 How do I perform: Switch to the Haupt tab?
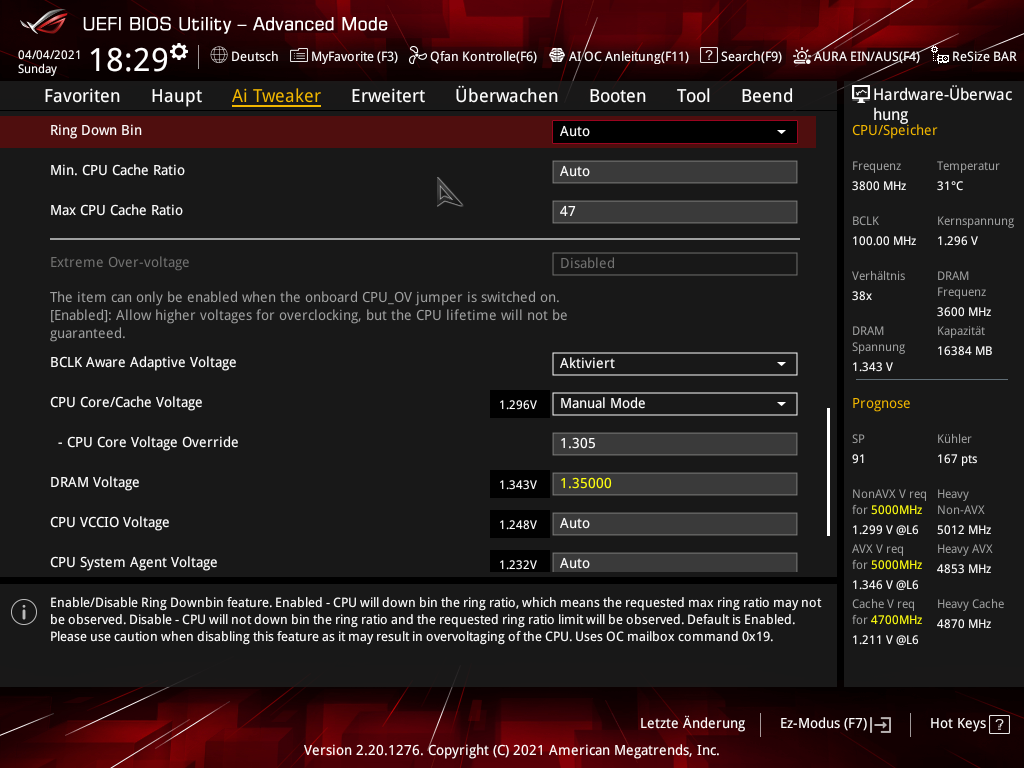tap(177, 96)
